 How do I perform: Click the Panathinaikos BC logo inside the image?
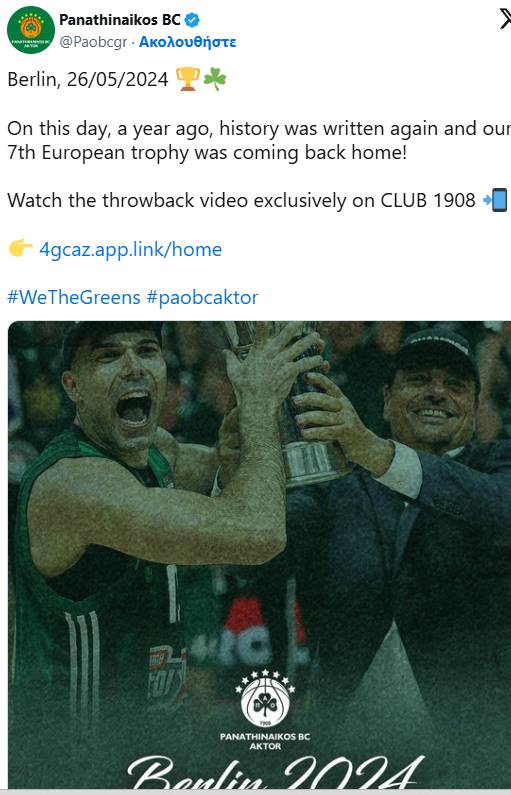click(x=265, y=698)
